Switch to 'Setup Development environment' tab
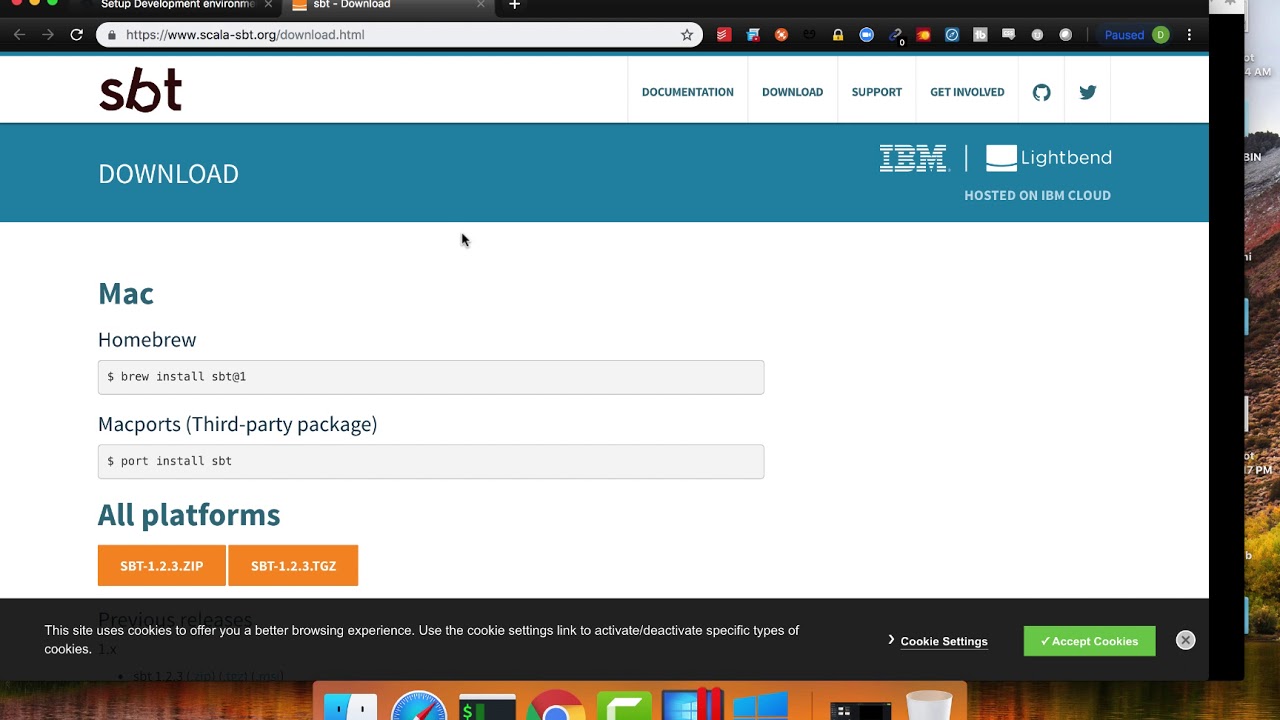 coord(178,5)
